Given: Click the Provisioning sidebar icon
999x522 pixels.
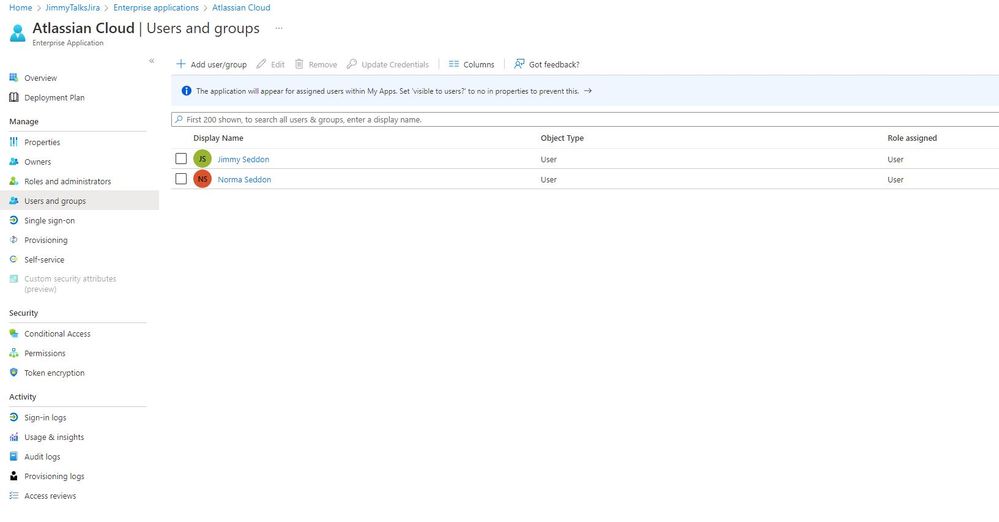Looking at the screenshot, I should [x=13, y=240].
